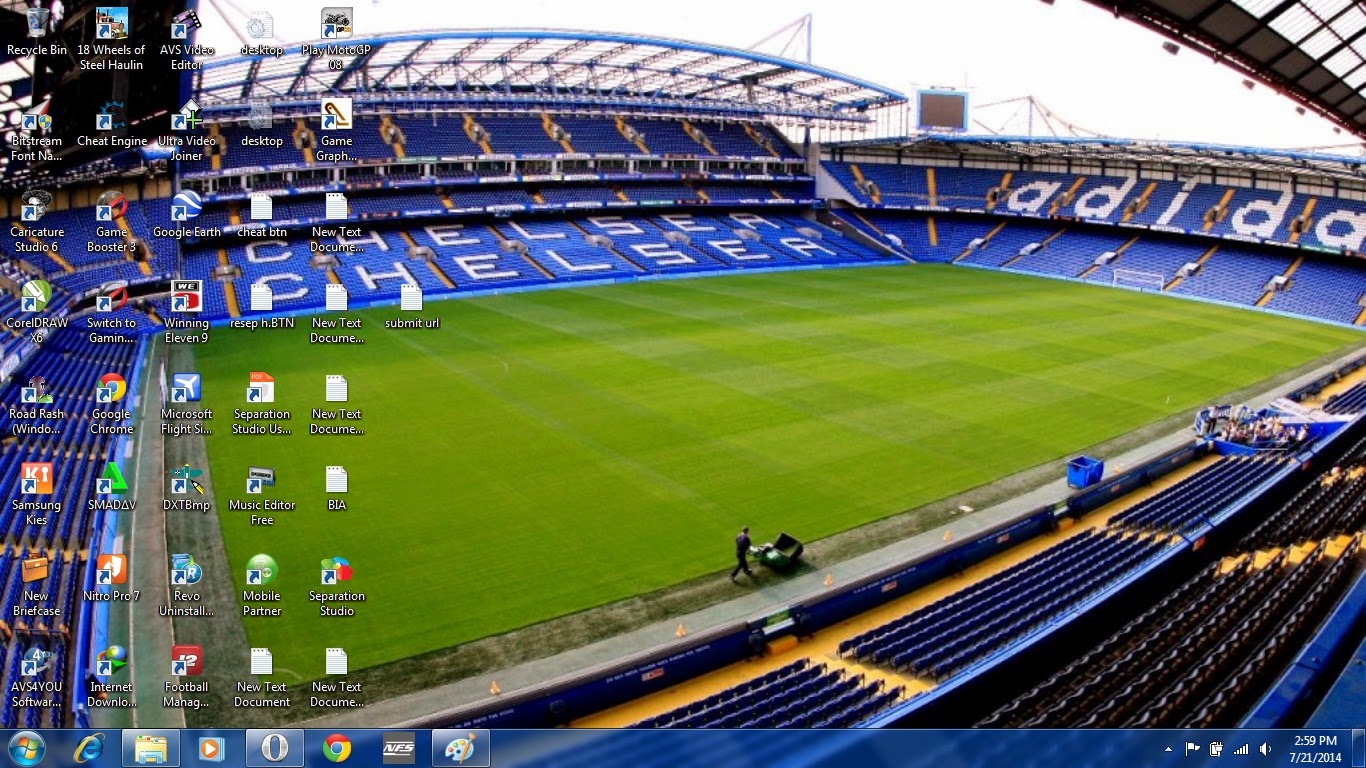Launch Cheat Engine desktop shortcut
The image size is (1366, 768).
point(112,123)
